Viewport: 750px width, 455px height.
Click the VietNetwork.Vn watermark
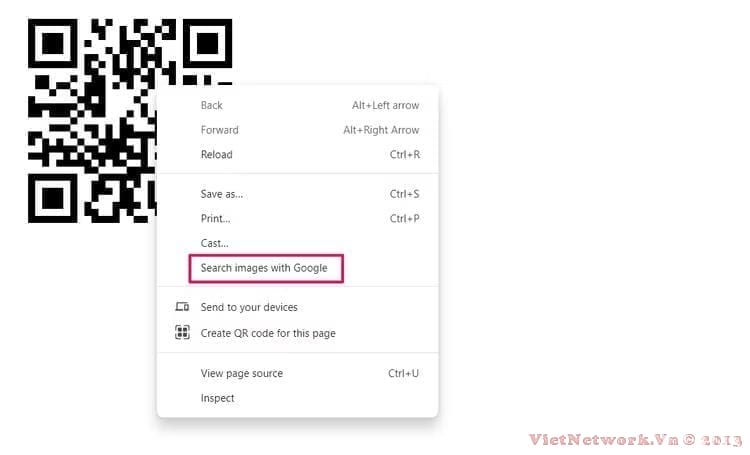(635, 439)
